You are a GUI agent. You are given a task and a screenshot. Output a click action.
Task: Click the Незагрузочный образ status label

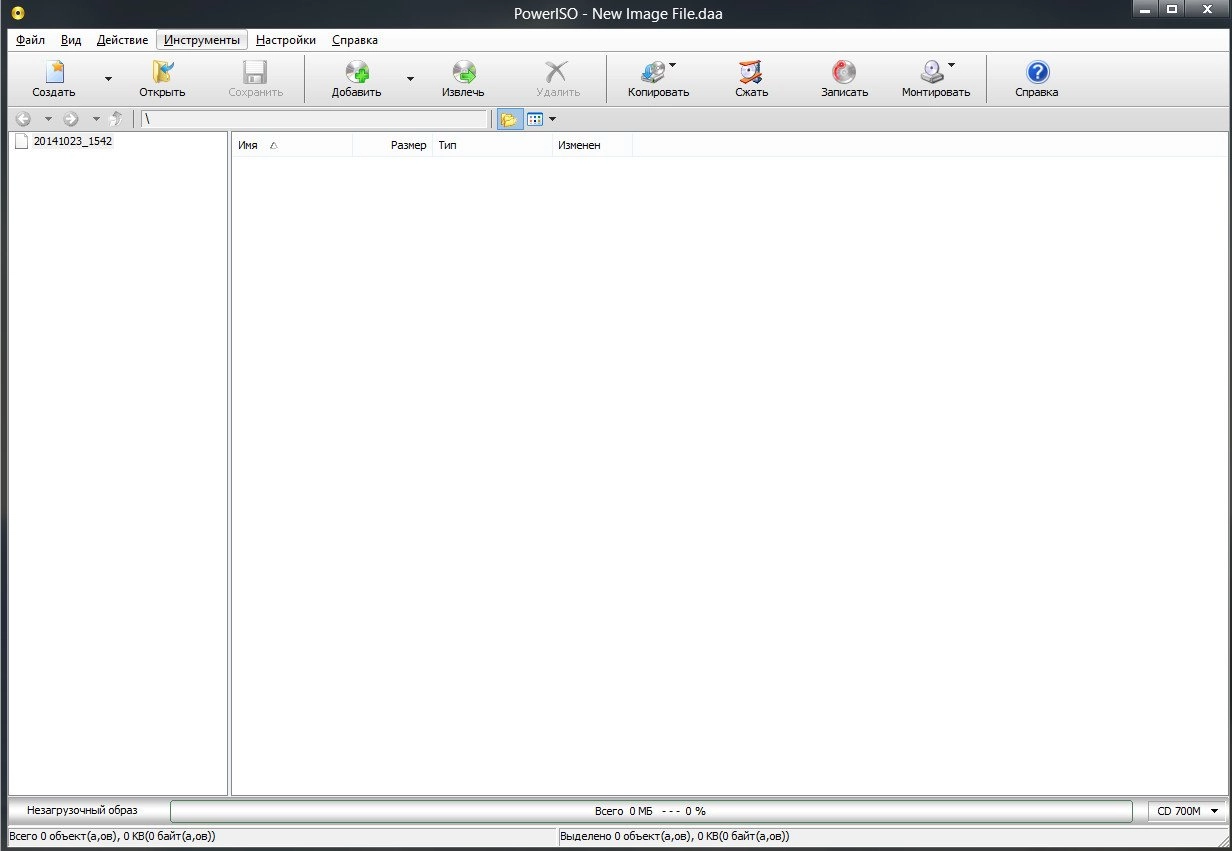click(83, 810)
